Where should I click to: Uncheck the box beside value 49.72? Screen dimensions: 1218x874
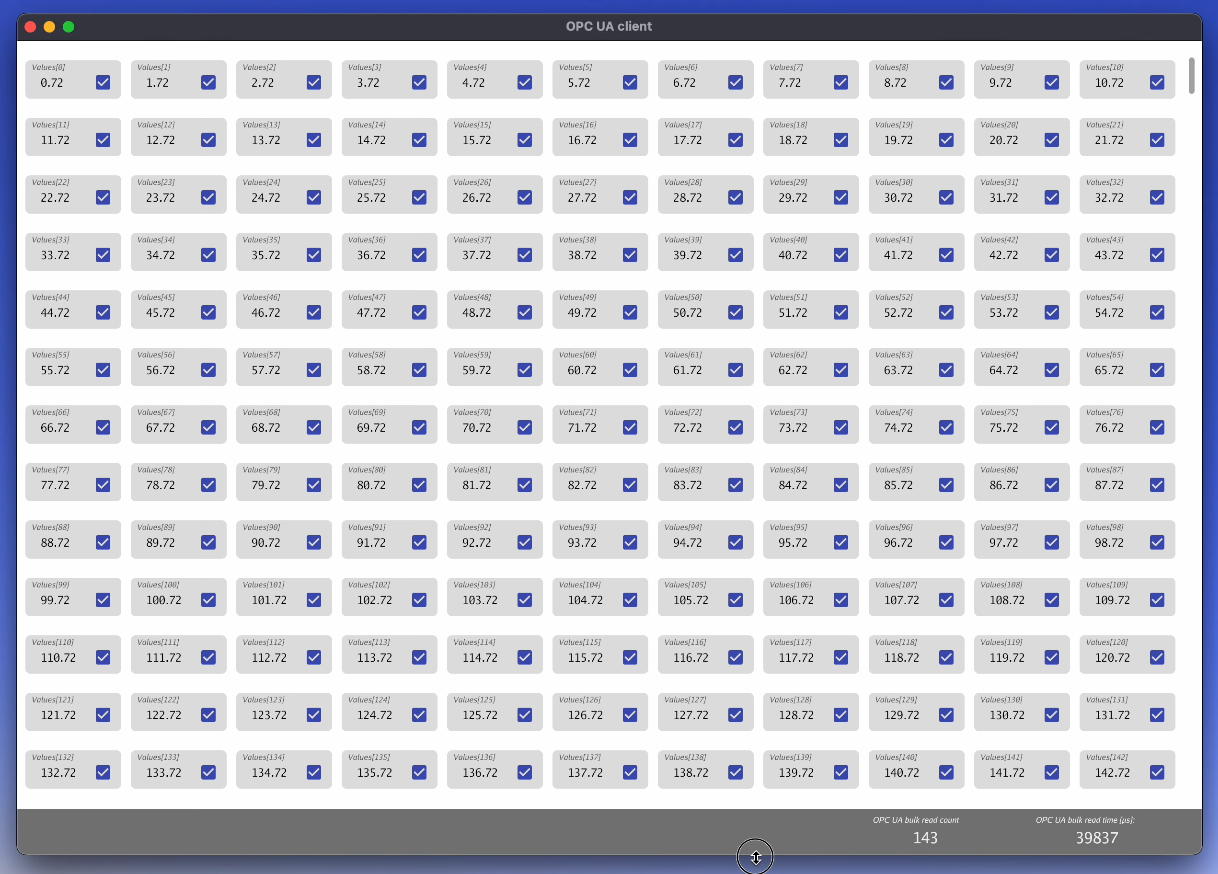pyautogui.click(x=630, y=313)
